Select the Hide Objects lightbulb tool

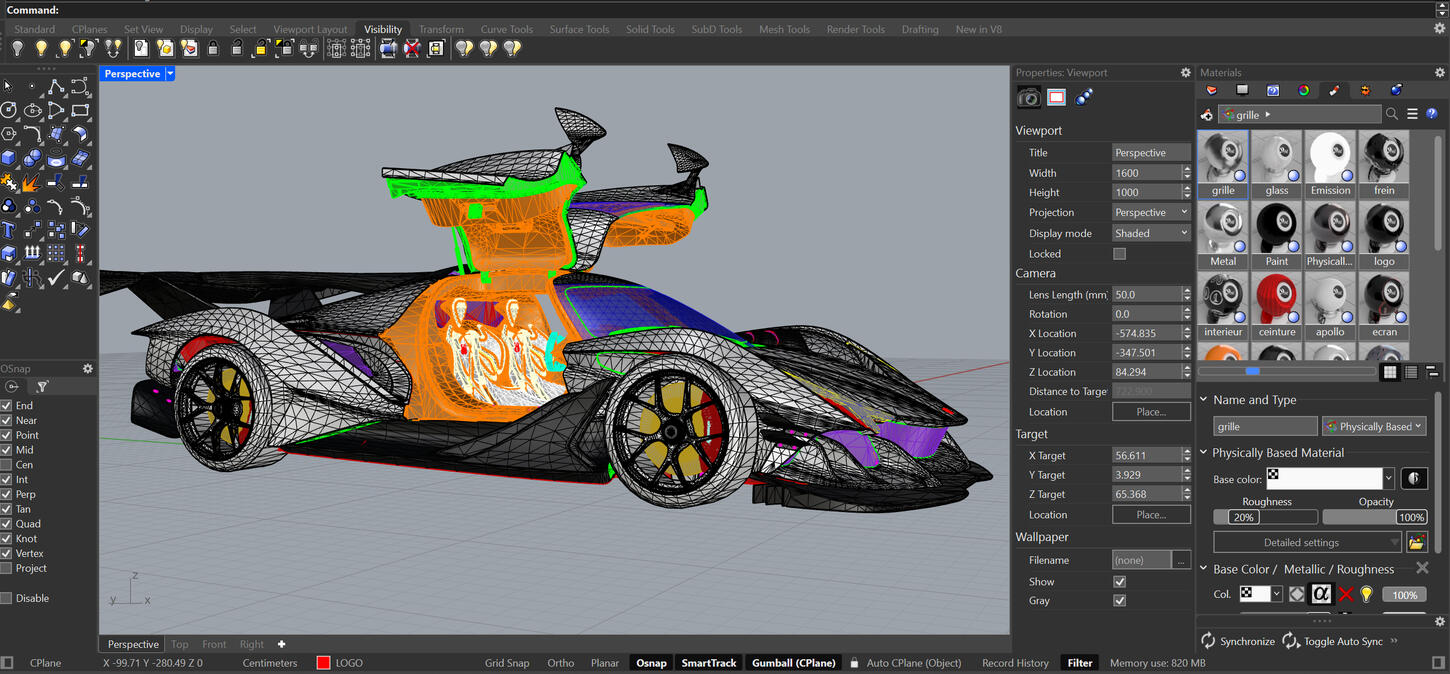pyautogui.click(x=17, y=47)
